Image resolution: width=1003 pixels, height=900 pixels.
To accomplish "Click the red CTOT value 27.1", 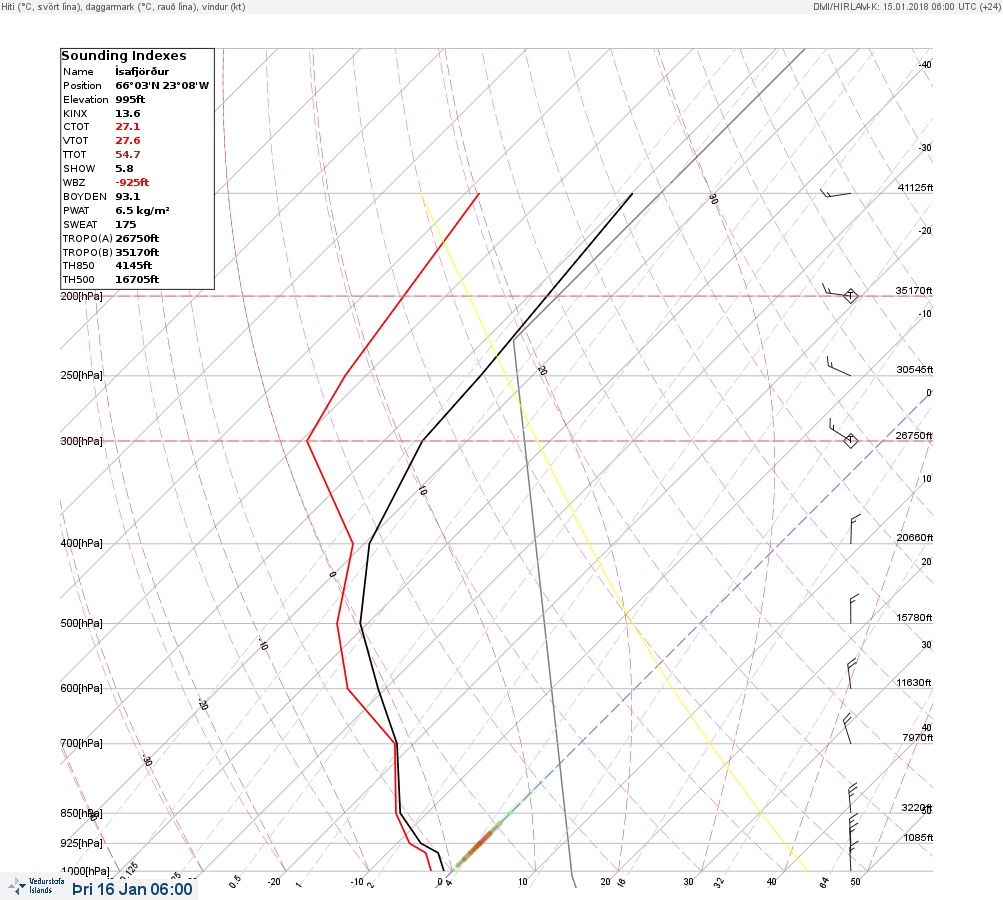I will click(x=128, y=127).
